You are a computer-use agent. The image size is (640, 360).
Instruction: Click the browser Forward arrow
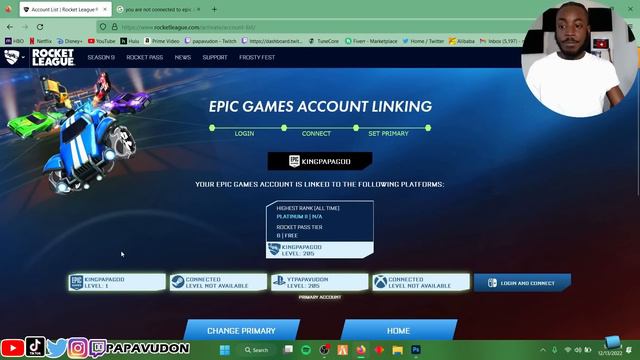pyautogui.click(x=25, y=27)
